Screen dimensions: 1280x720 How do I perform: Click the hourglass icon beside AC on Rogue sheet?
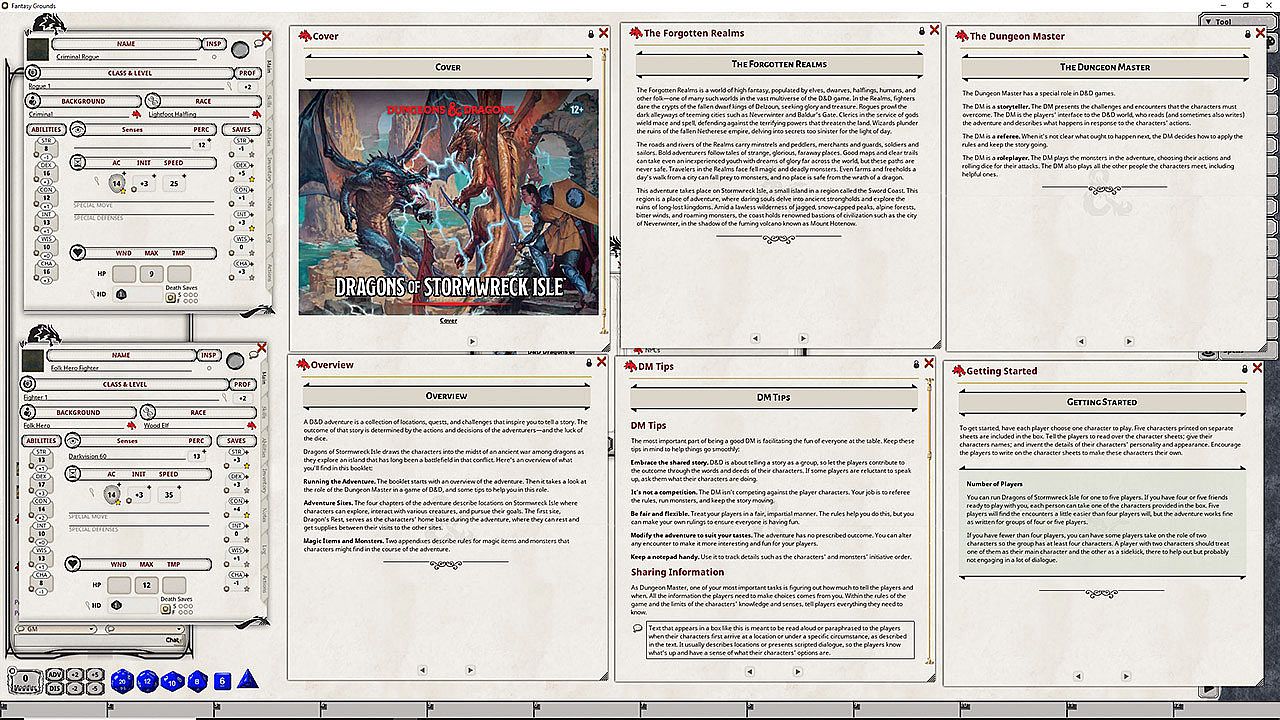79,162
